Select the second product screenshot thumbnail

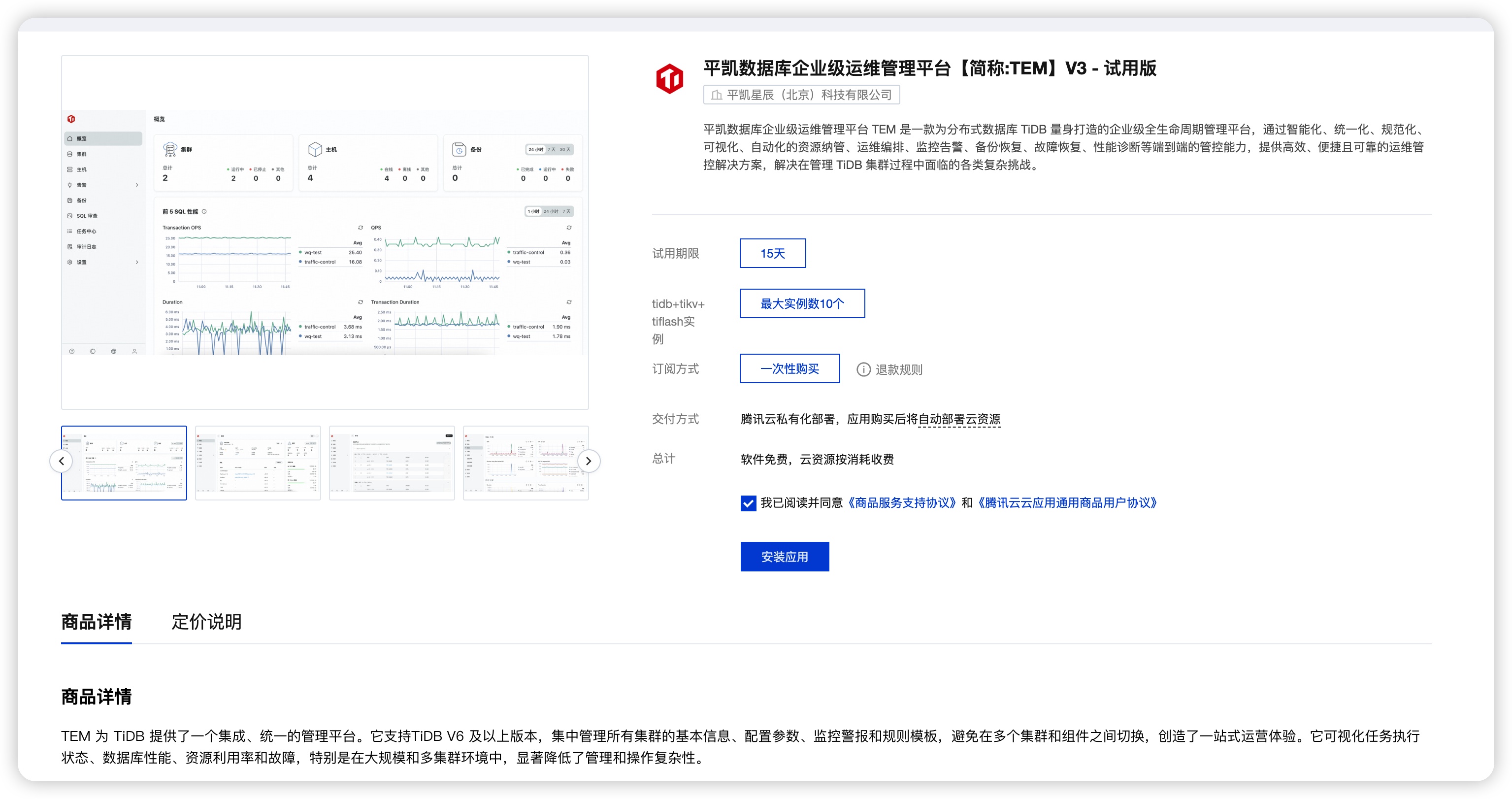pyautogui.click(x=258, y=463)
